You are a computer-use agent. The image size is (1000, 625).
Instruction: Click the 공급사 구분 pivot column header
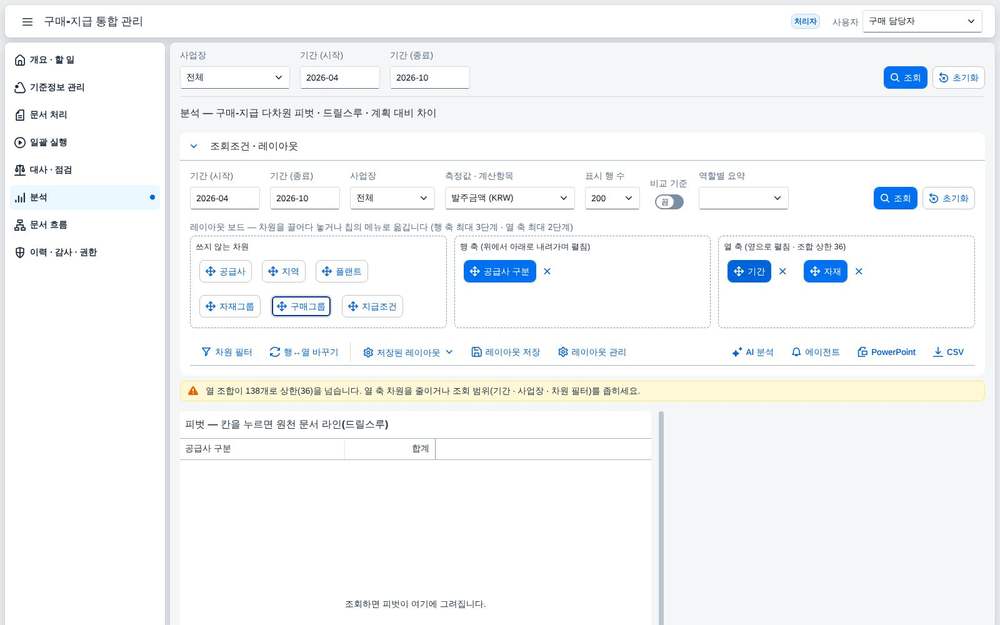[x=262, y=449]
